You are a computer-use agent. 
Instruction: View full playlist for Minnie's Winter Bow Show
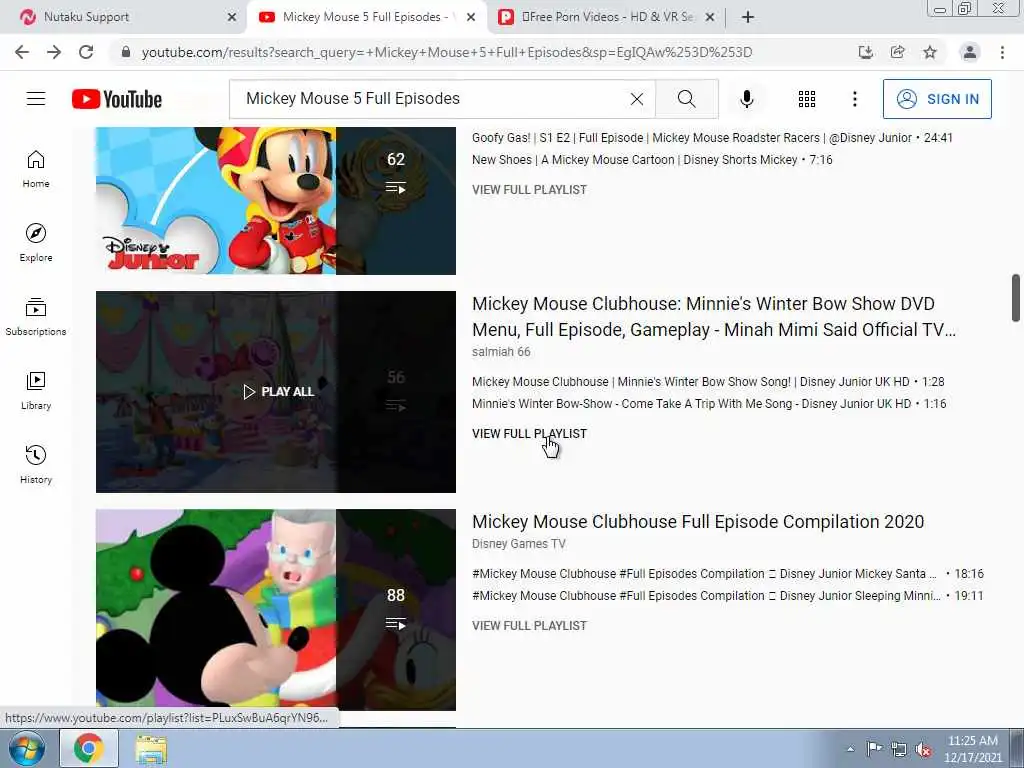(x=530, y=434)
